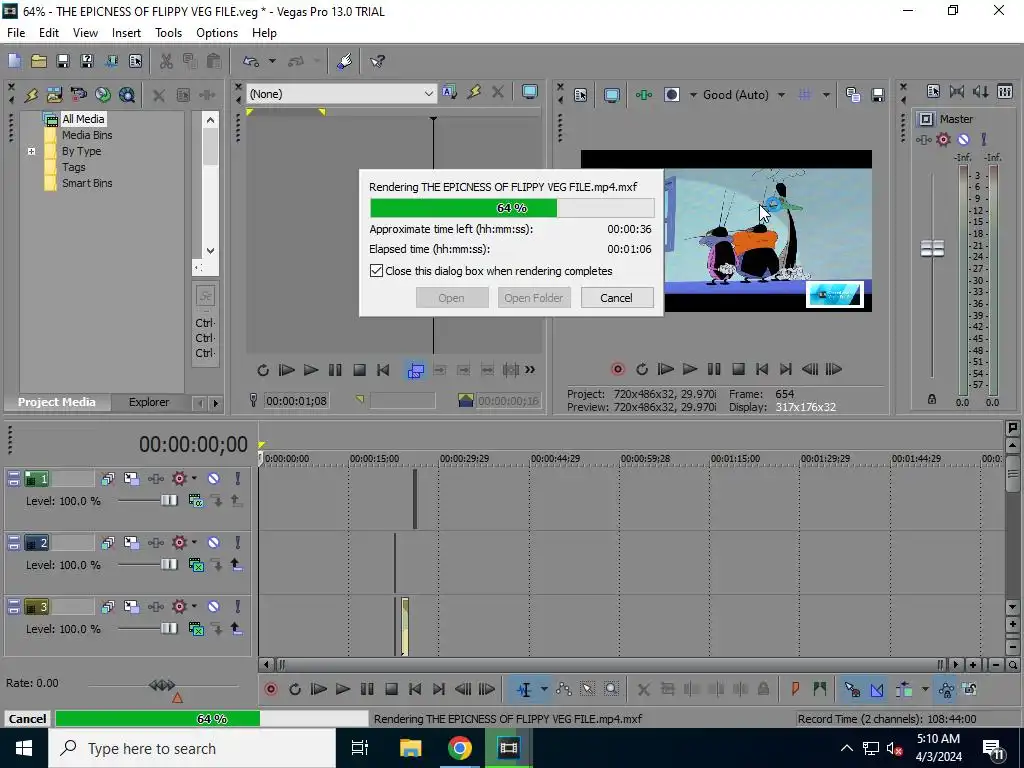Open track 1 Track FX dropdown arrow
Viewport: 1024px width, 768px height.
(194, 479)
